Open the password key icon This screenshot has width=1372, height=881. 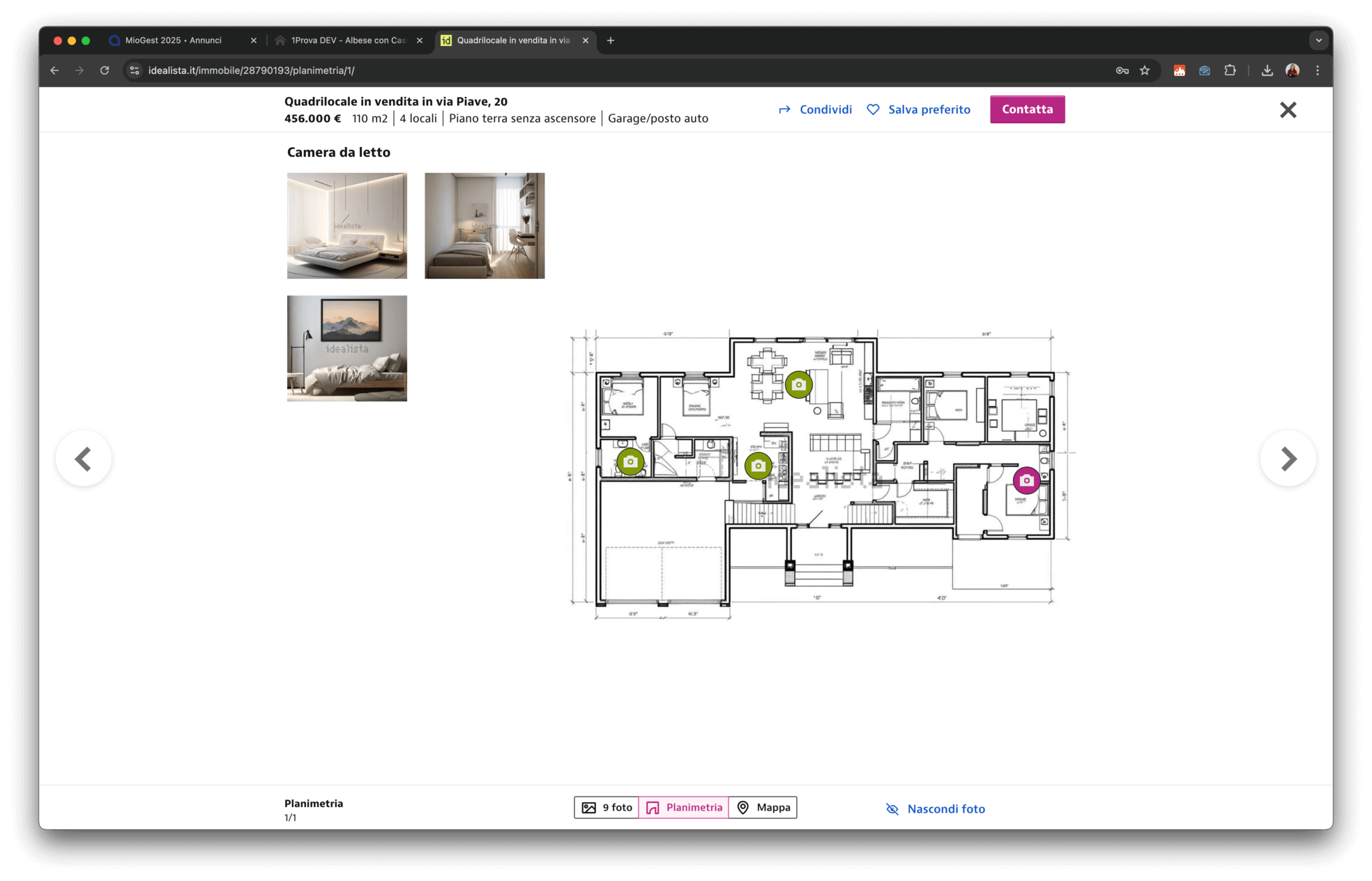point(1122,70)
